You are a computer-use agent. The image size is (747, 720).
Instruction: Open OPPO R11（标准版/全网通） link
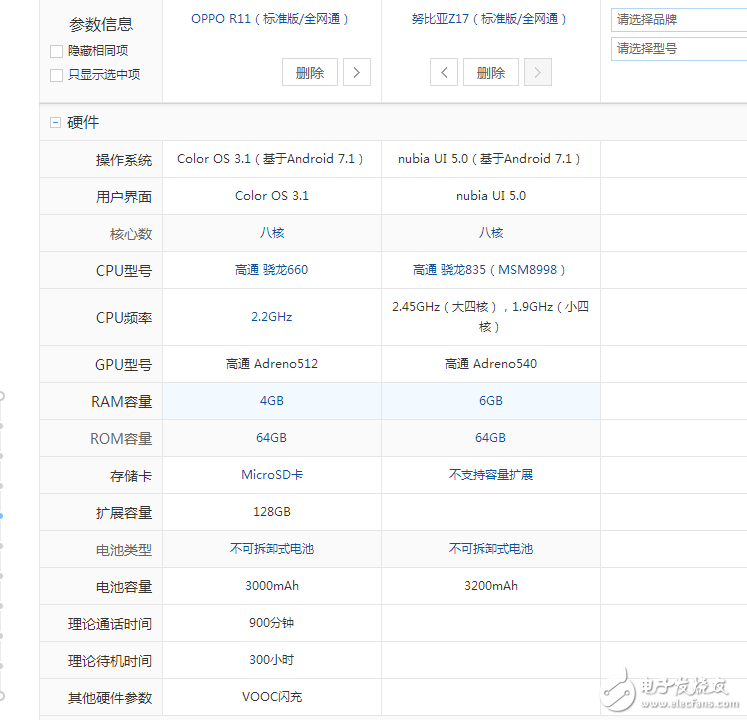[270, 19]
